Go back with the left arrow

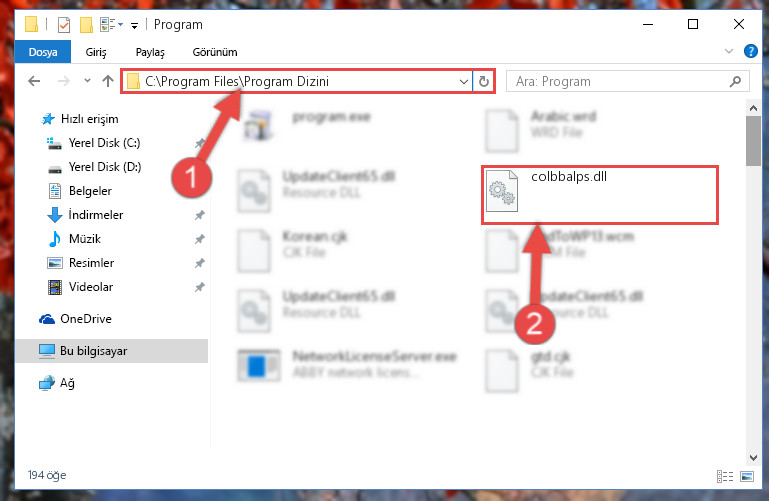tap(34, 81)
